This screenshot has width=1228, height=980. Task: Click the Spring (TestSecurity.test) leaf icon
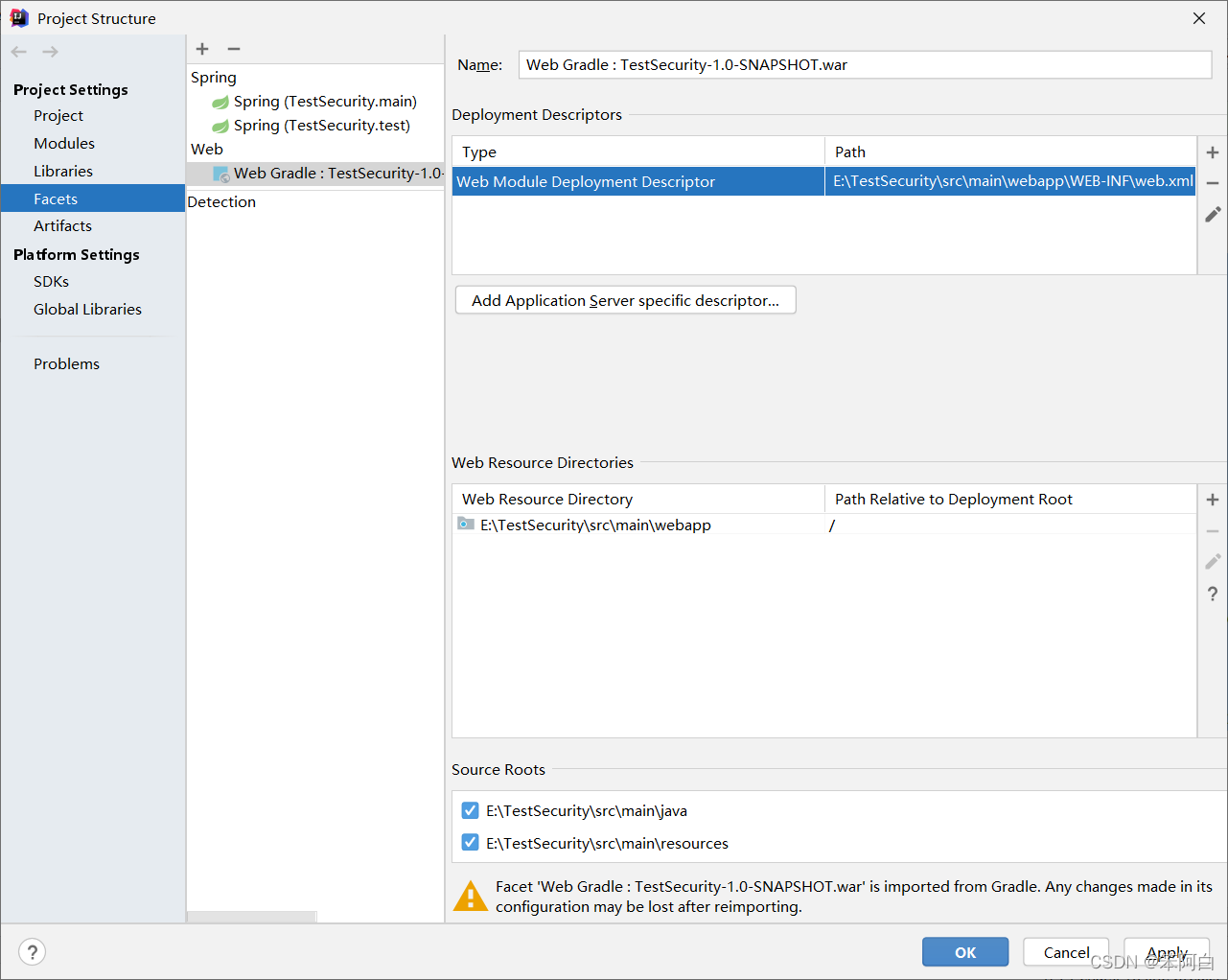coord(220,126)
